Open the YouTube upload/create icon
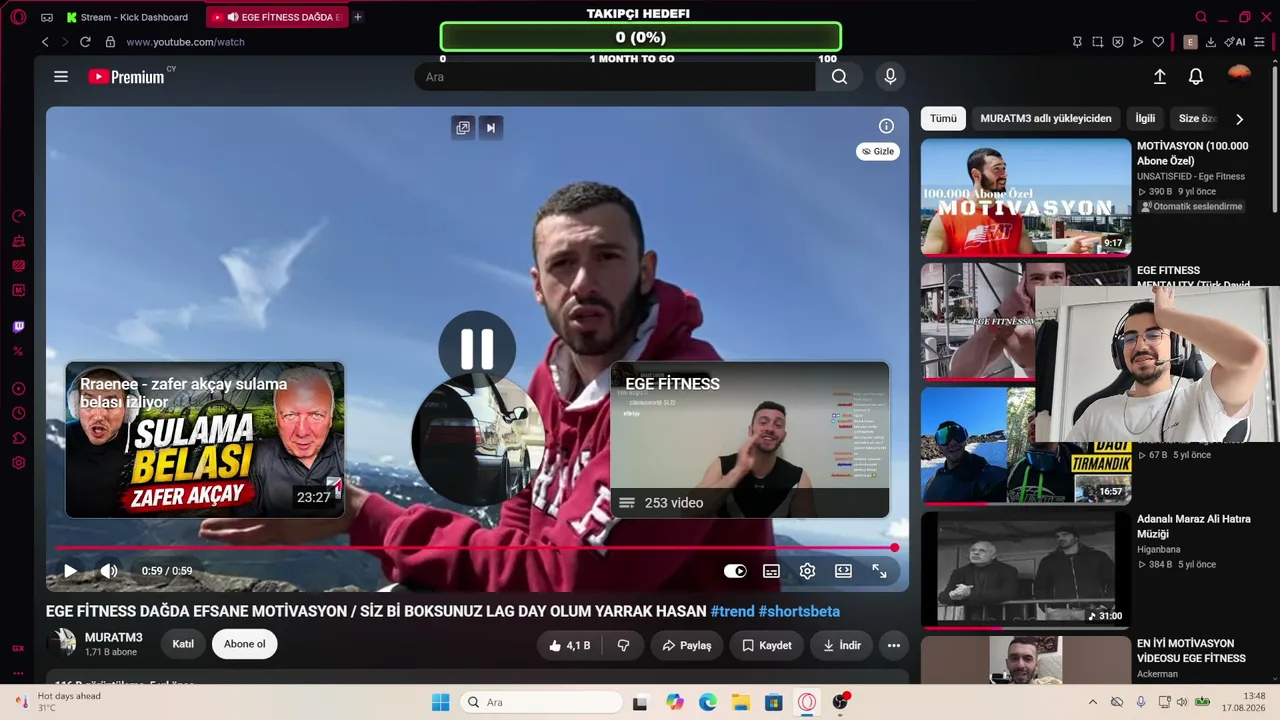The height and width of the screenshot is (720, 1280). point(1160,77)
